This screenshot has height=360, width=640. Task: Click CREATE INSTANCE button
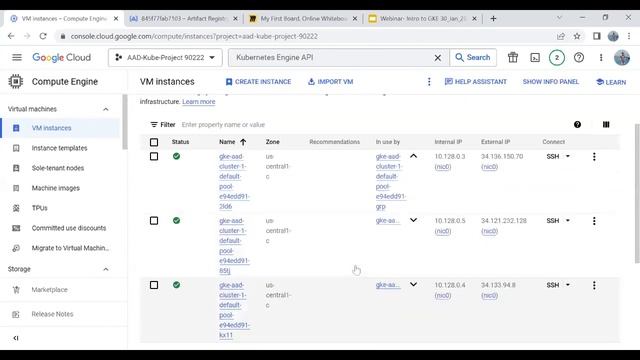[258, 82]
